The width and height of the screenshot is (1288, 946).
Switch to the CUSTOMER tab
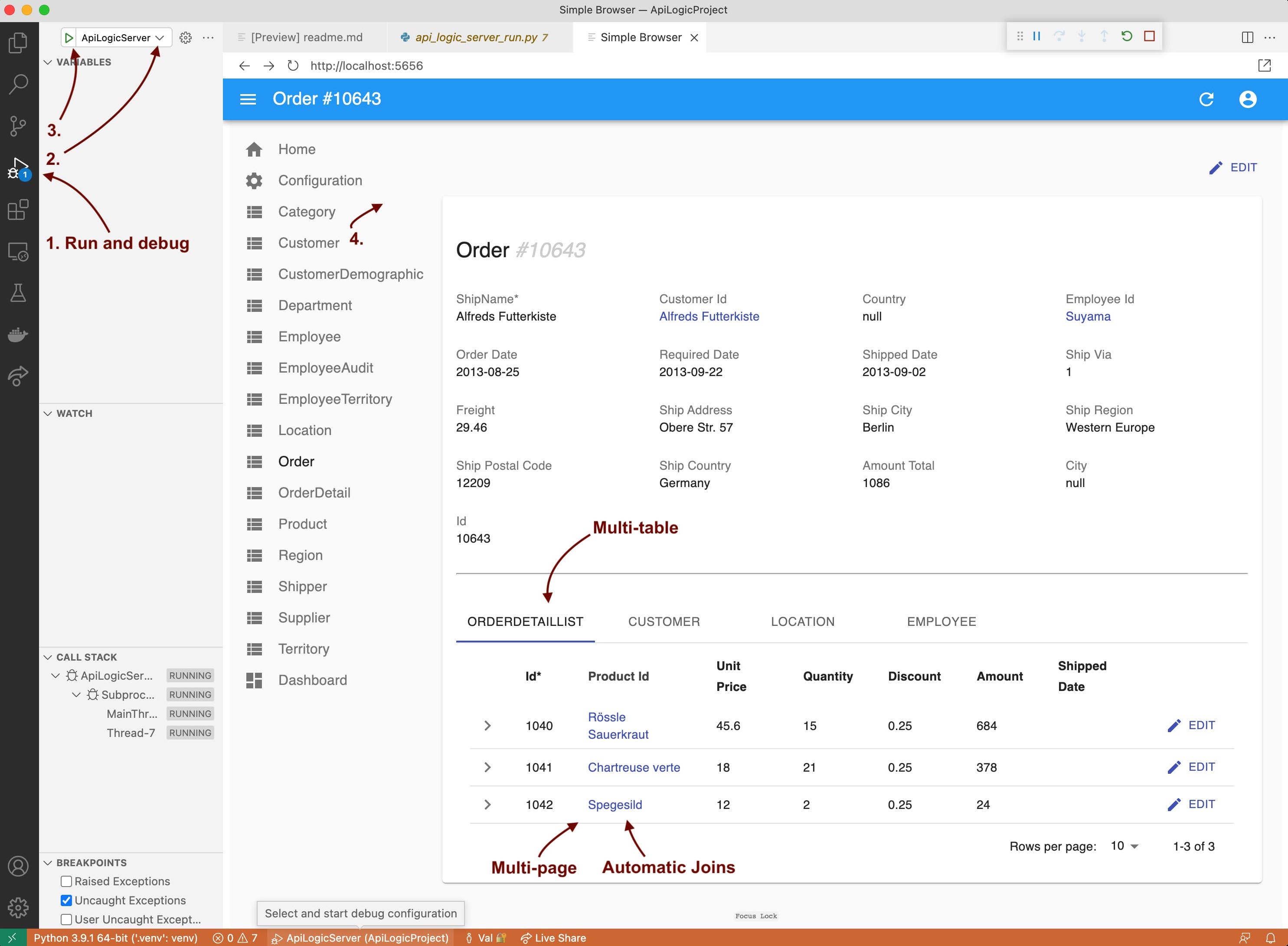(663, 622)
